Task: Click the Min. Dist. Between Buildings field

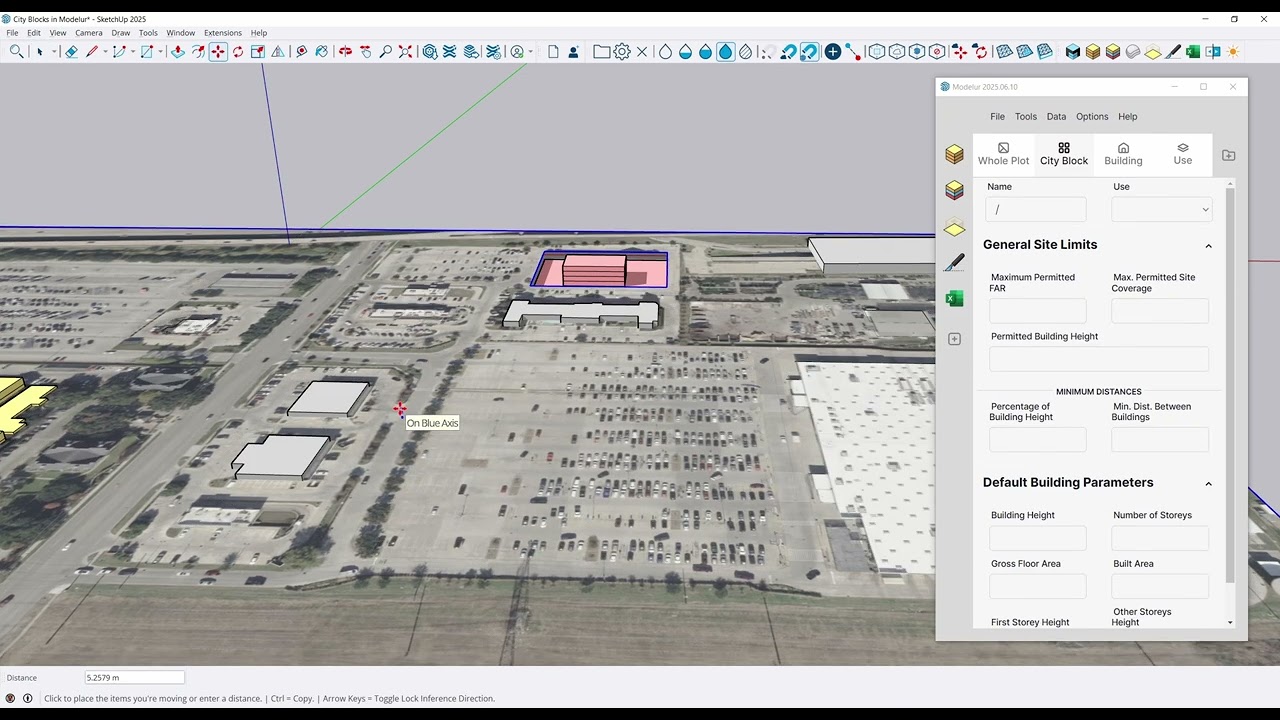Action: [1160, 439]
